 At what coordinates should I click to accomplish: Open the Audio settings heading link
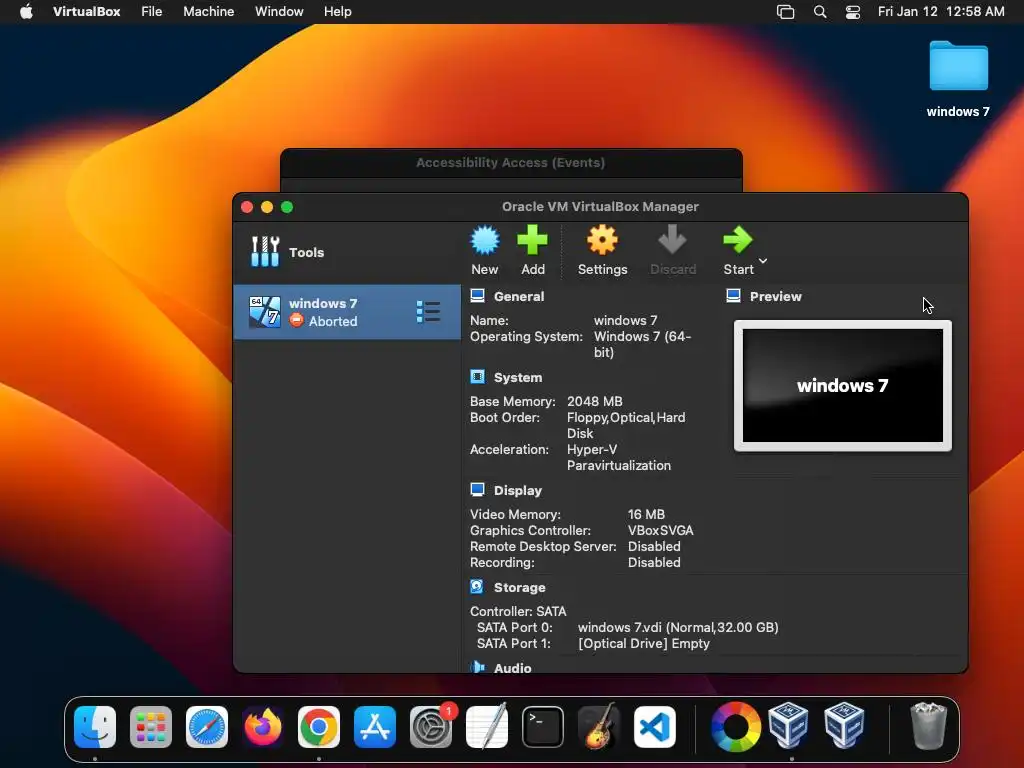tap(513, 667)
